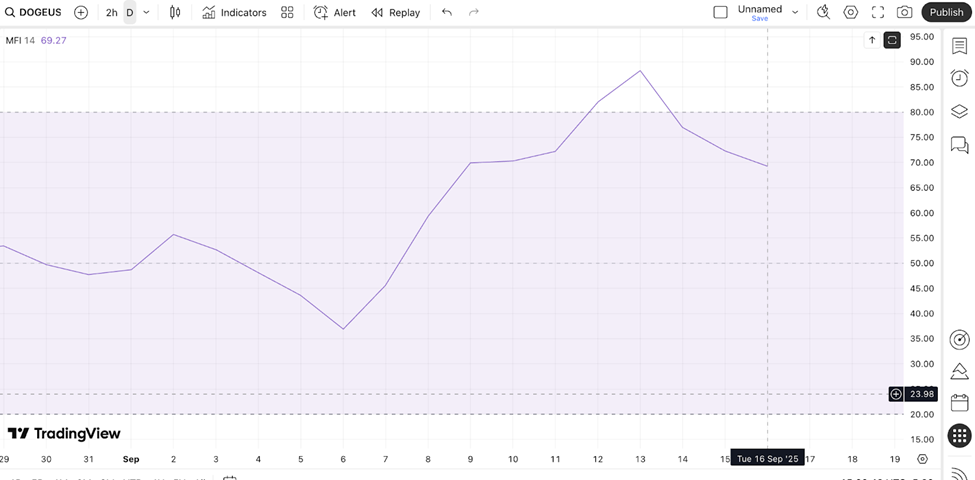Open chart settings gear icon
975x480 pixels.
pos(851,13)
